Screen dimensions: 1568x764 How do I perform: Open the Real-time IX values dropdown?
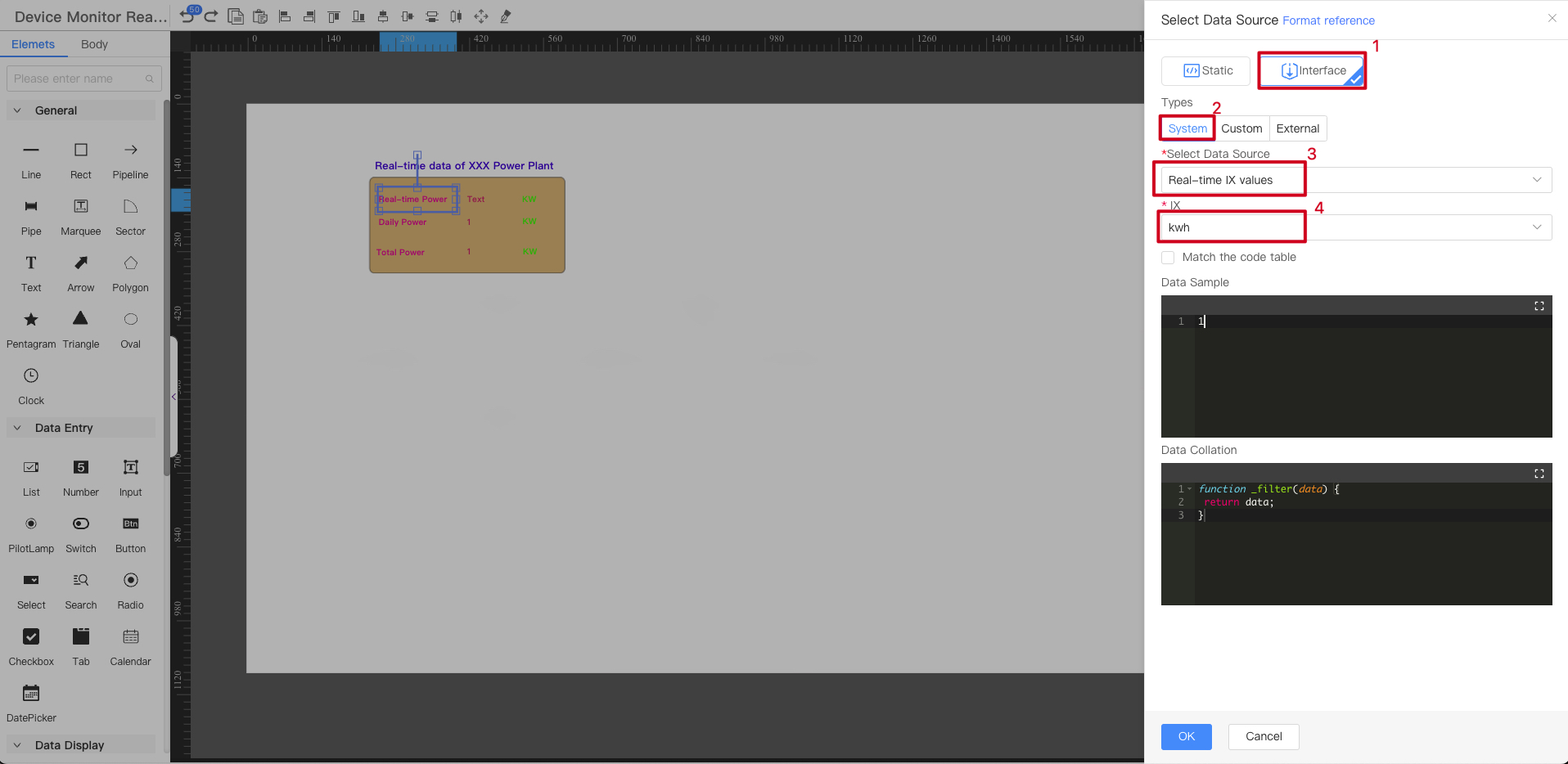pyautogui.click(x=1536, y=179)
